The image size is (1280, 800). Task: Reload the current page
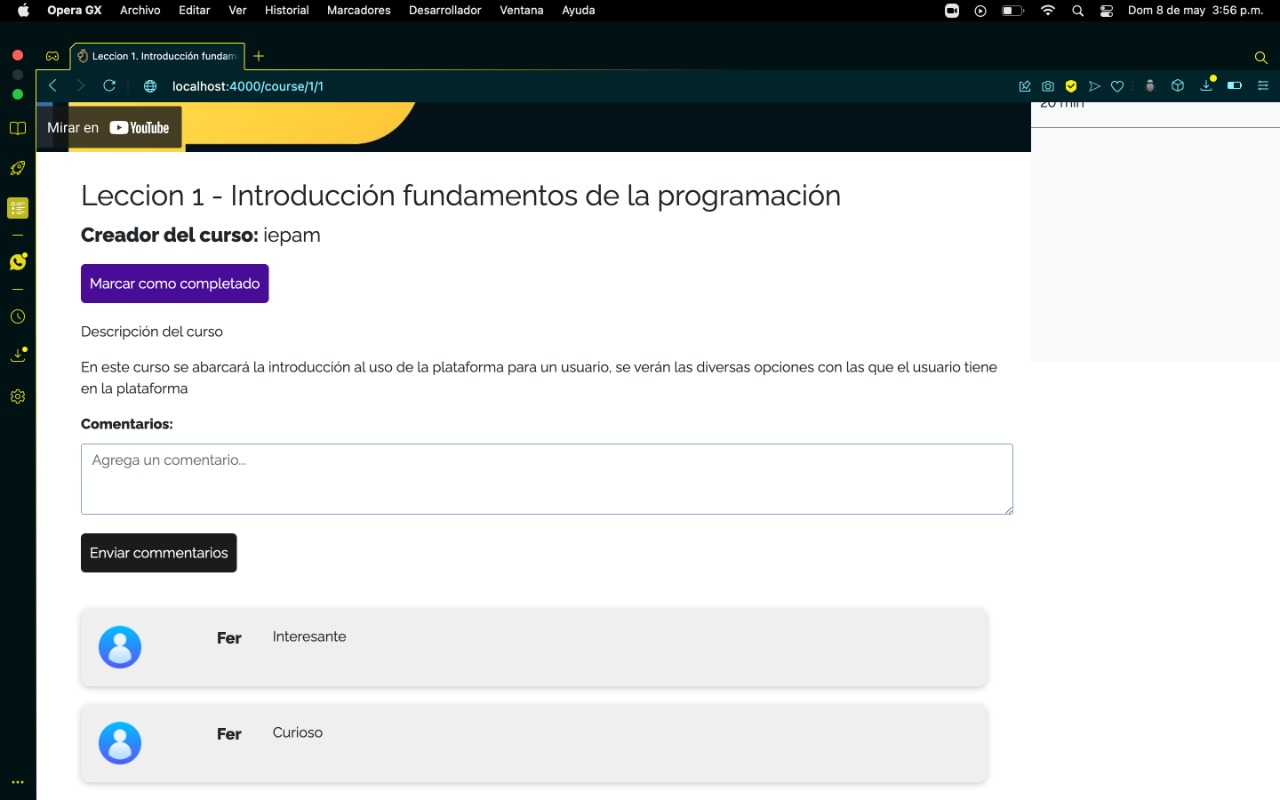tap(110, 86)
